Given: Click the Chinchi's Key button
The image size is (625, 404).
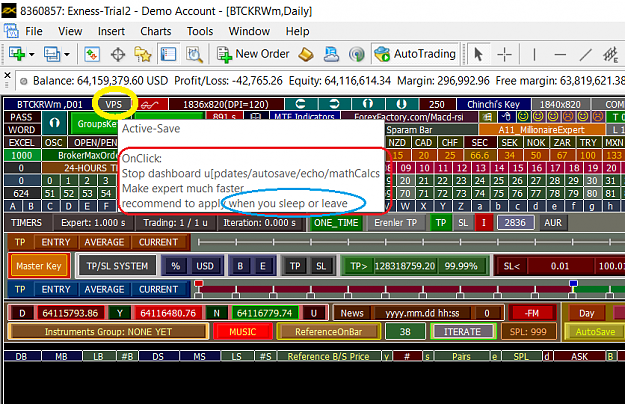Looking at the screenshot, I should click(x=493, y=104).
